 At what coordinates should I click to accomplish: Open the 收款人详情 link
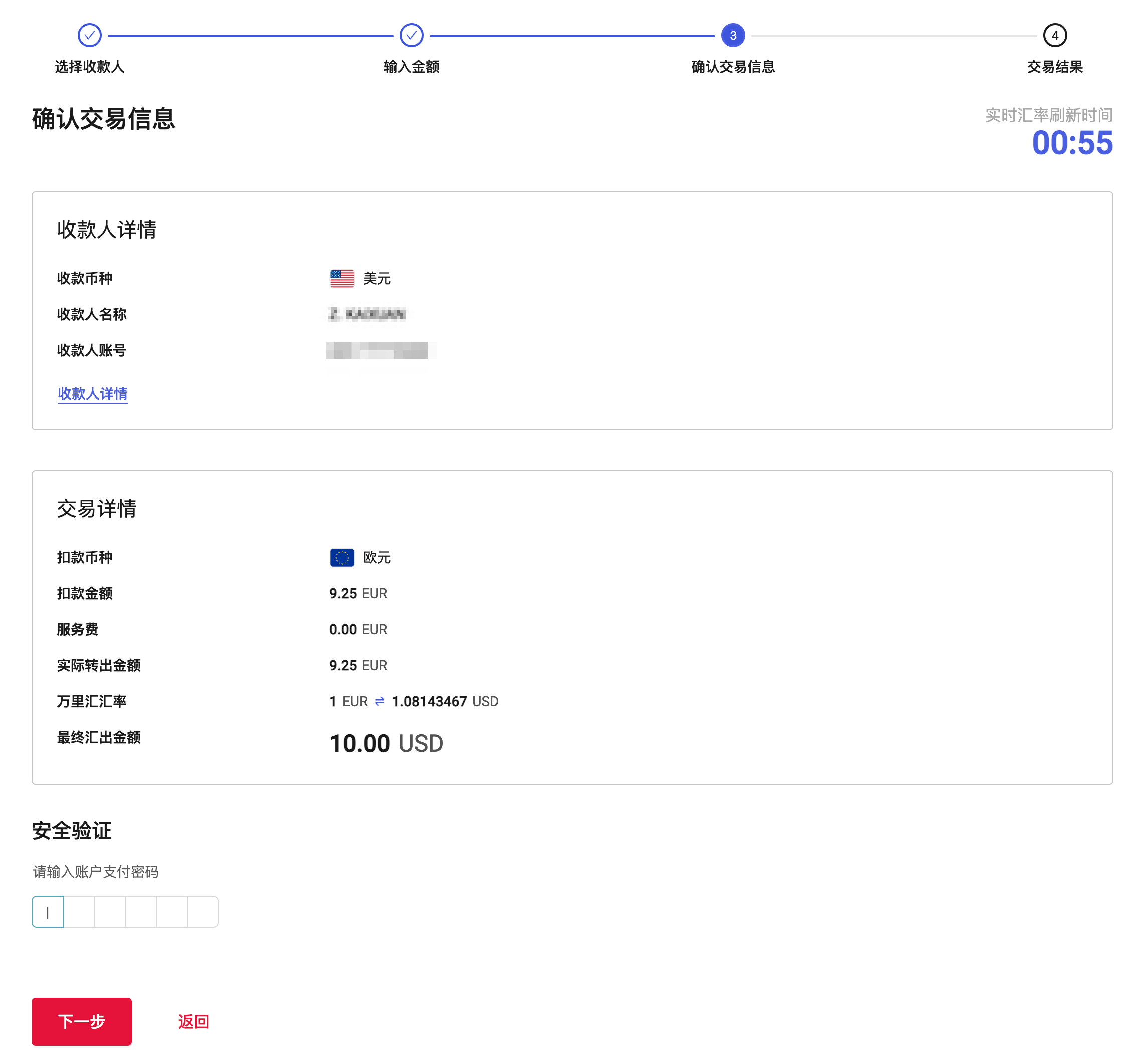tap(92, 394)
